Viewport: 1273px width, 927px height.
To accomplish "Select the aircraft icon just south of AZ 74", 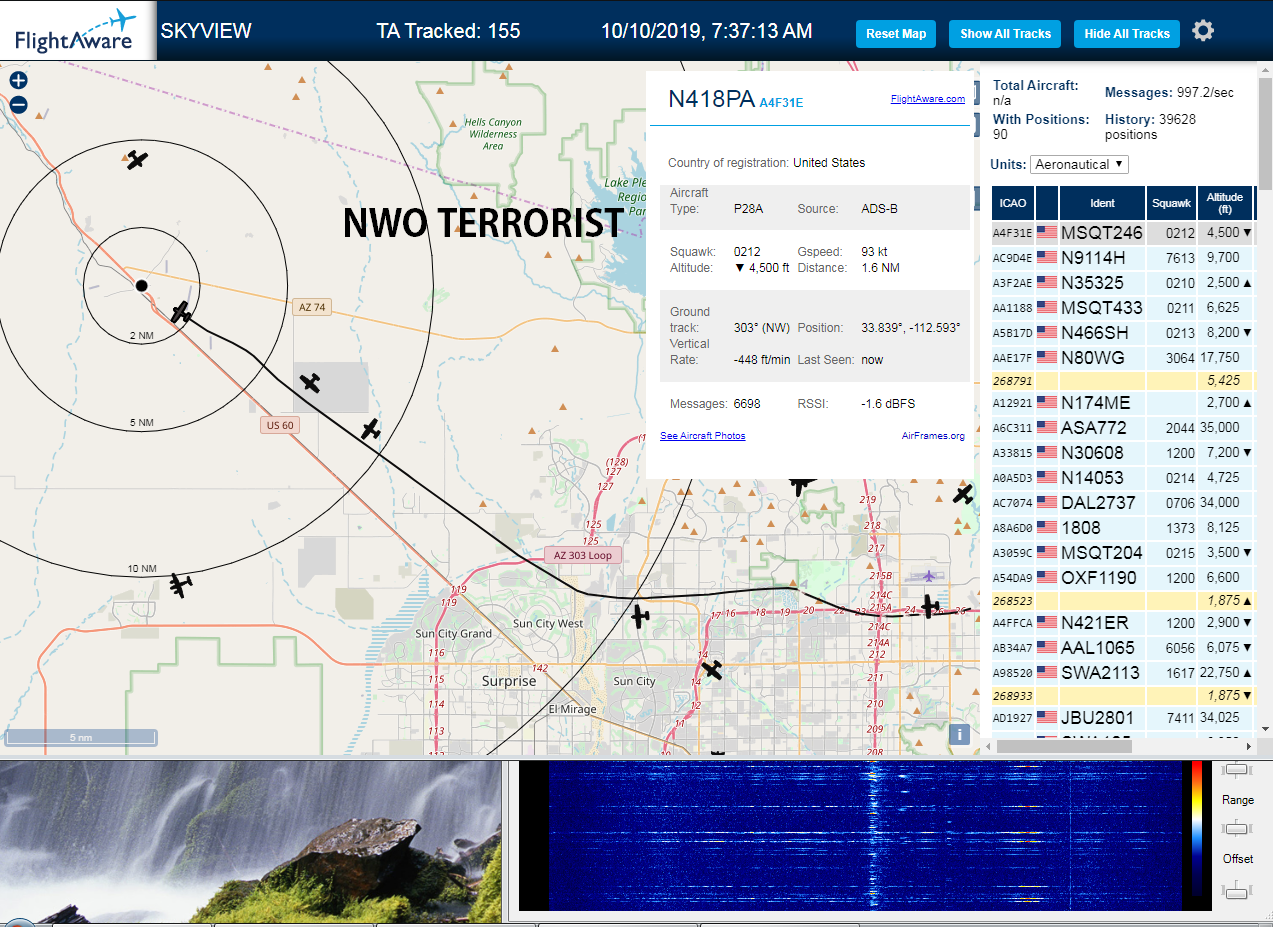I will 311,382.
